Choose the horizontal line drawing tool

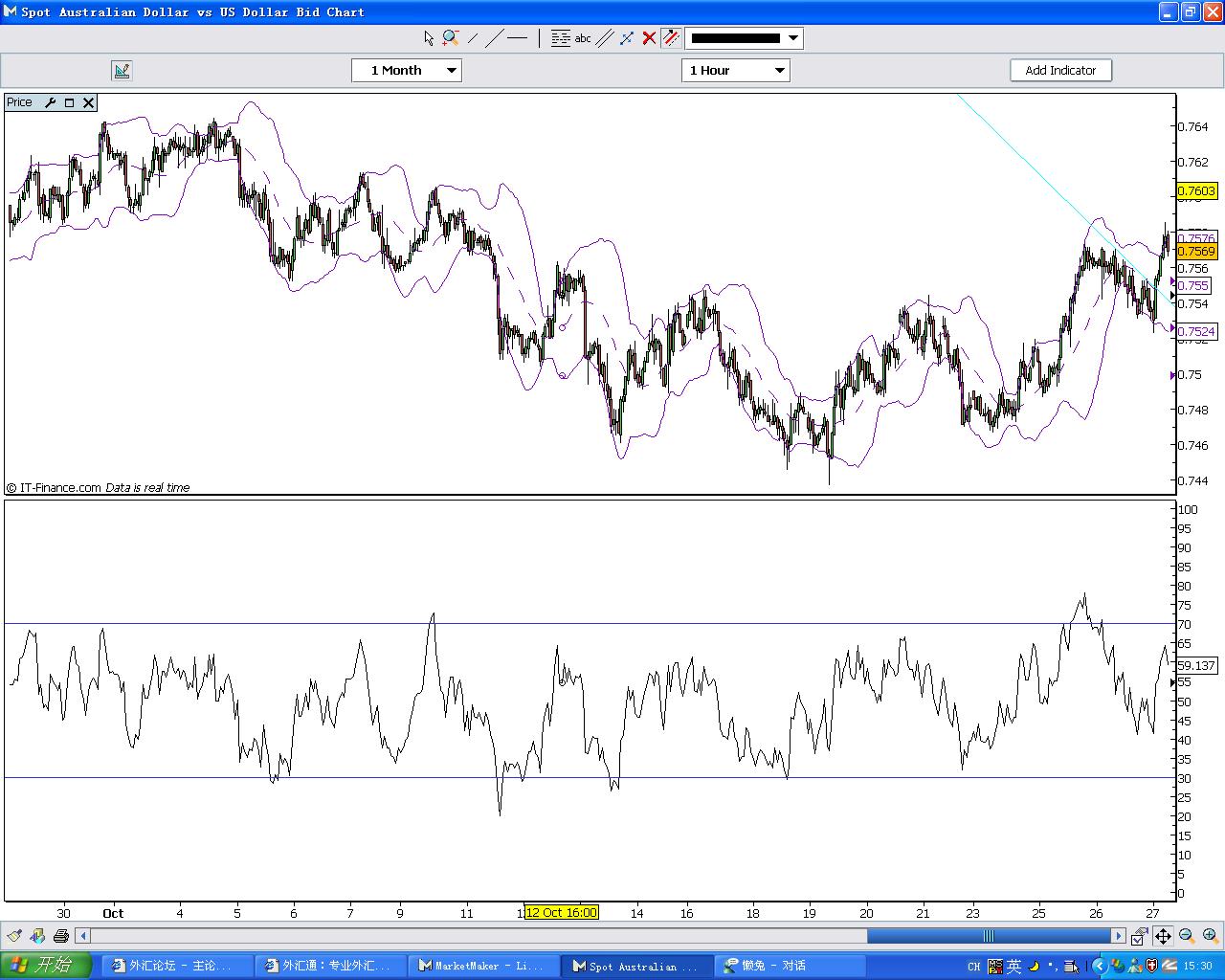tap(517, 38)
